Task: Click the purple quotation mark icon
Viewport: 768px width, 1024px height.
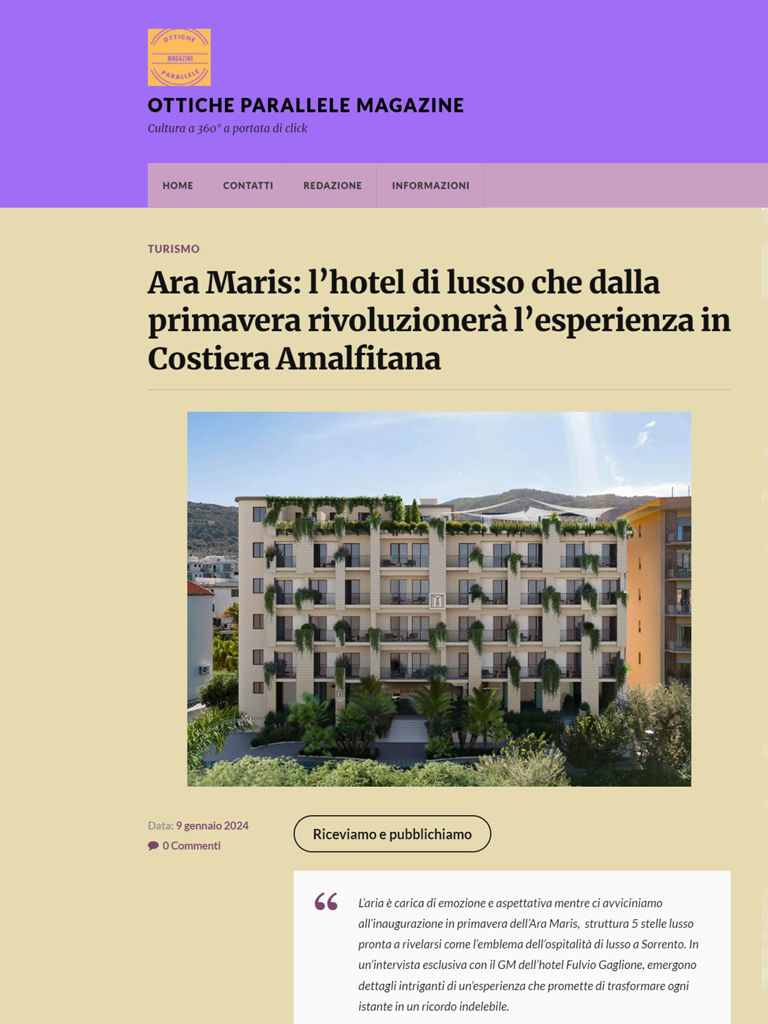Action: coord(326,902)
